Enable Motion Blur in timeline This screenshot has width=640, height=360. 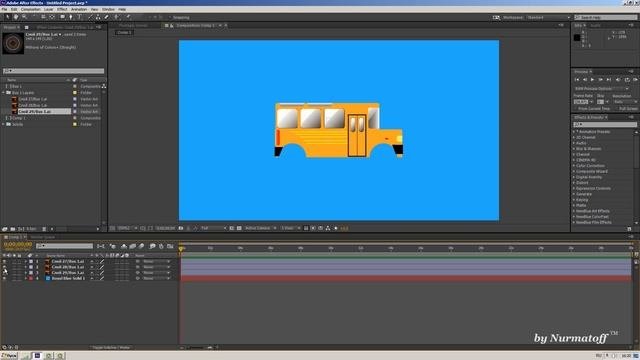click(x=141, y=246)
